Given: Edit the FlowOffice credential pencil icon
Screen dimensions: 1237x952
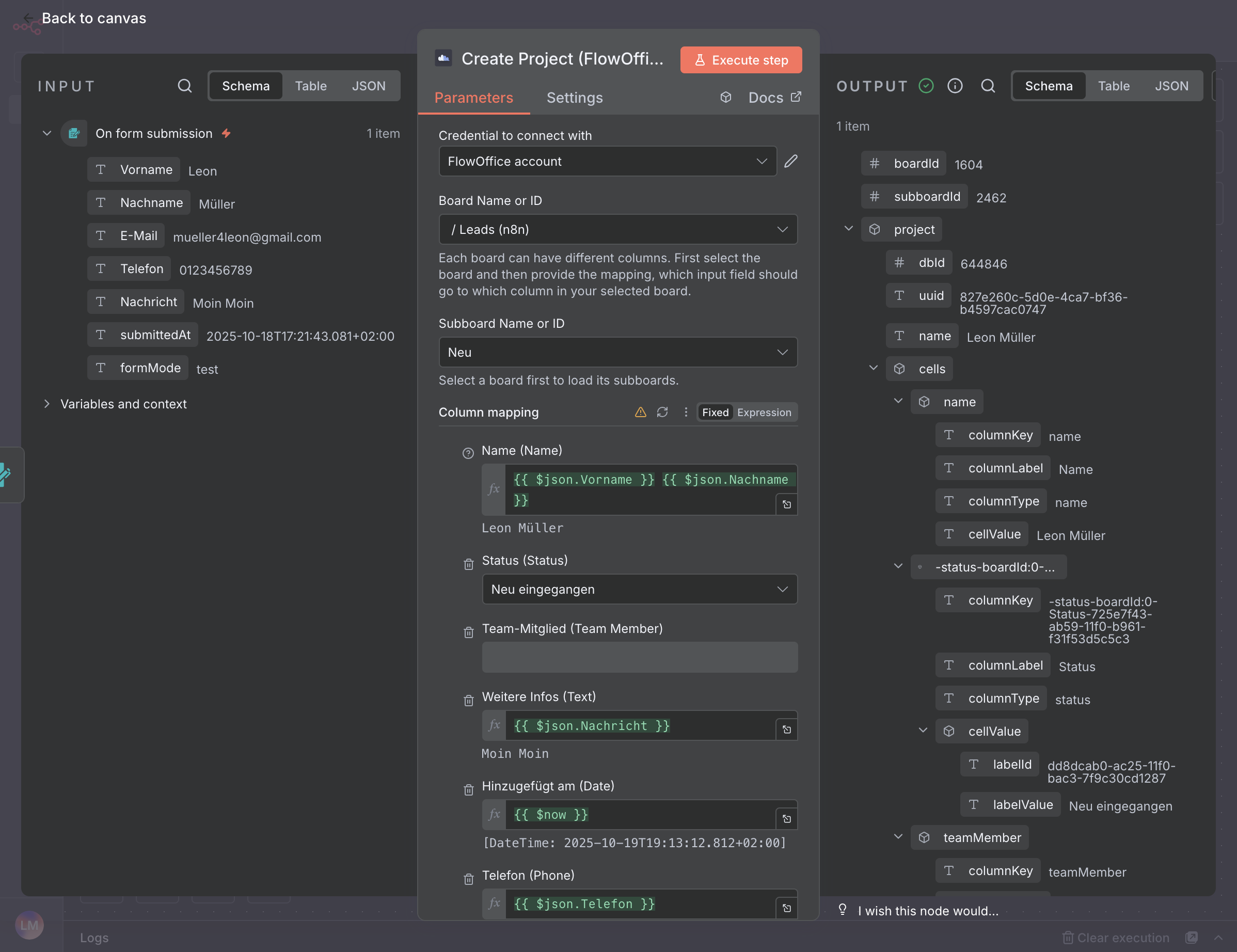Looking at the screenshot, I should (791, 162).
